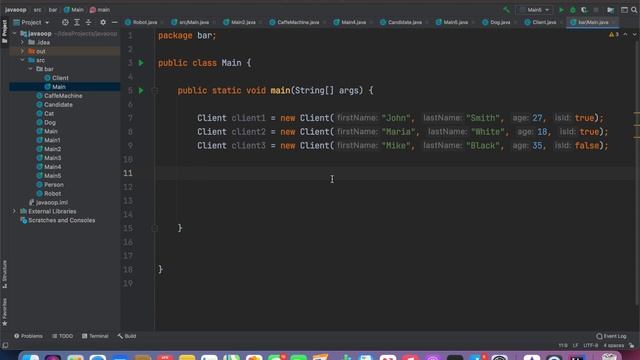The image size is (640, 360).
Task: Toggle the Favorites side panel
Action: (4, 312)
